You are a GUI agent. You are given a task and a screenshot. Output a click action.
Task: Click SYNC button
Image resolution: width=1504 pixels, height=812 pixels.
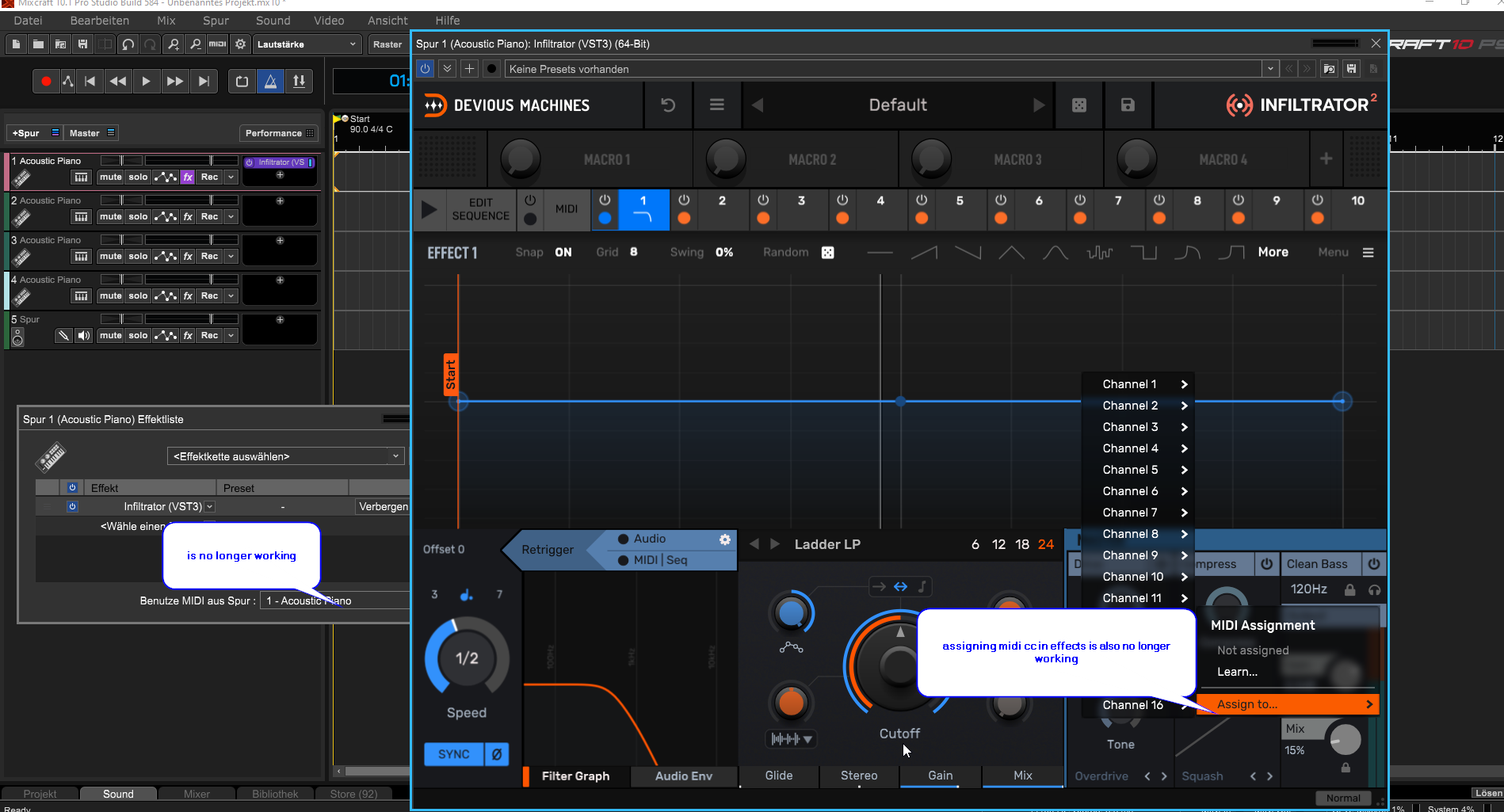(x=454, y=754)
